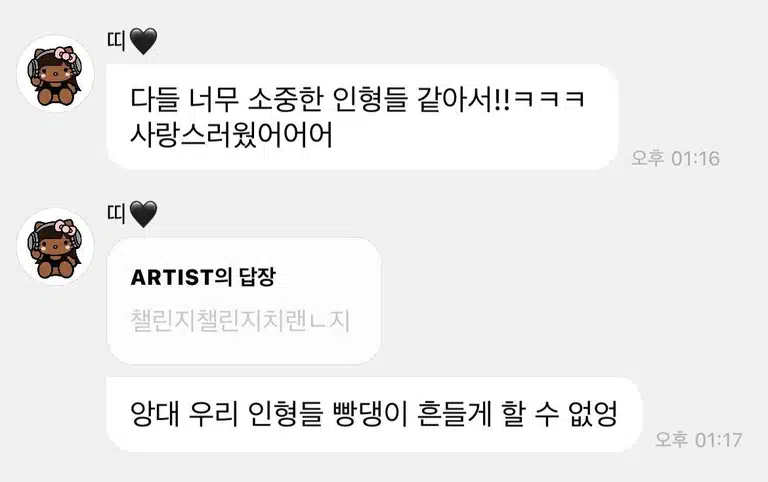Viewport: 768px width, 482px height.
Task: Tap the black heart beside the top sender name
Action: [x=144, y=41]
